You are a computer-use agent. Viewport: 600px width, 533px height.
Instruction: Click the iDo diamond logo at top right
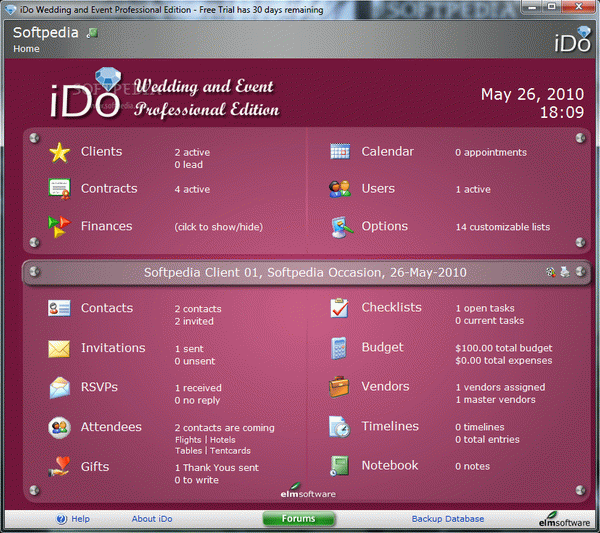(x=573, y=39)
